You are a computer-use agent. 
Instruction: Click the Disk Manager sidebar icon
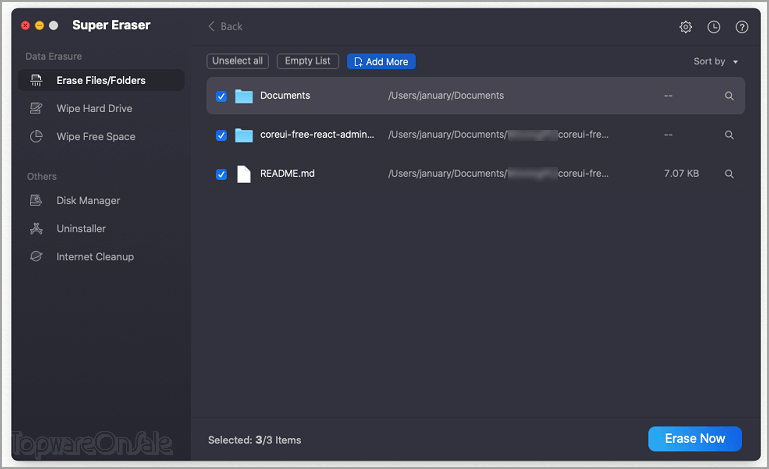[36, 200]
